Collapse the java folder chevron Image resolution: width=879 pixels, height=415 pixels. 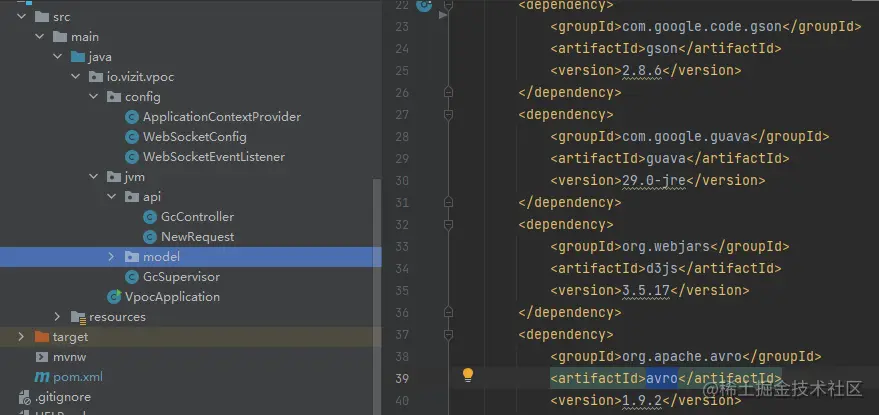[x=58, y=57]
